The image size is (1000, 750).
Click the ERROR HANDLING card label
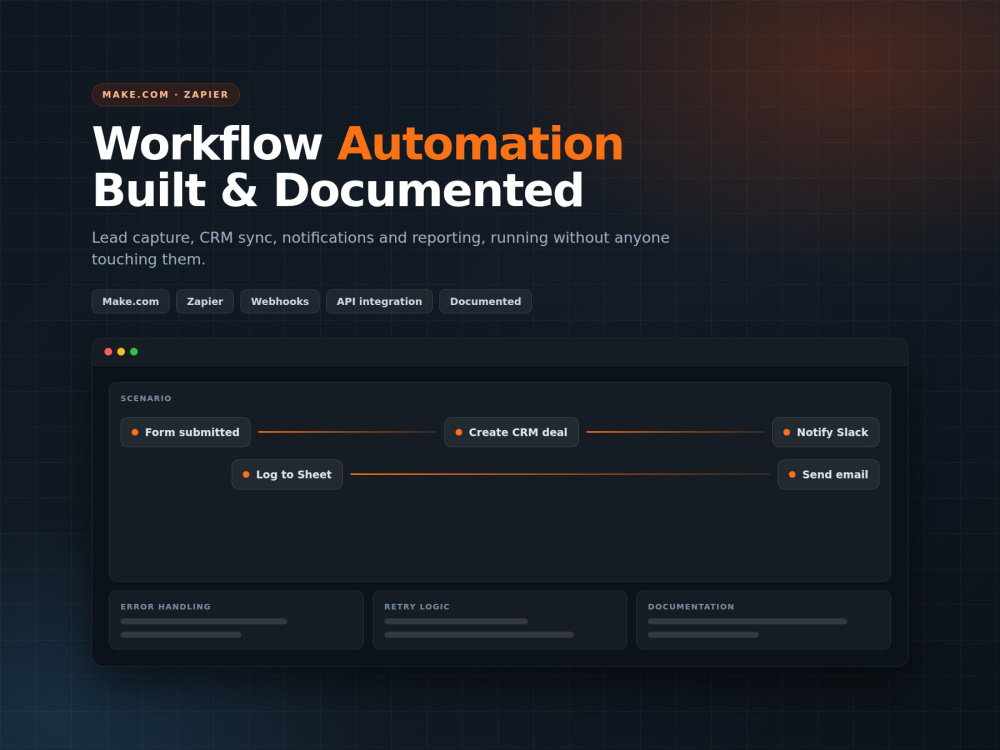pos(166,607)
